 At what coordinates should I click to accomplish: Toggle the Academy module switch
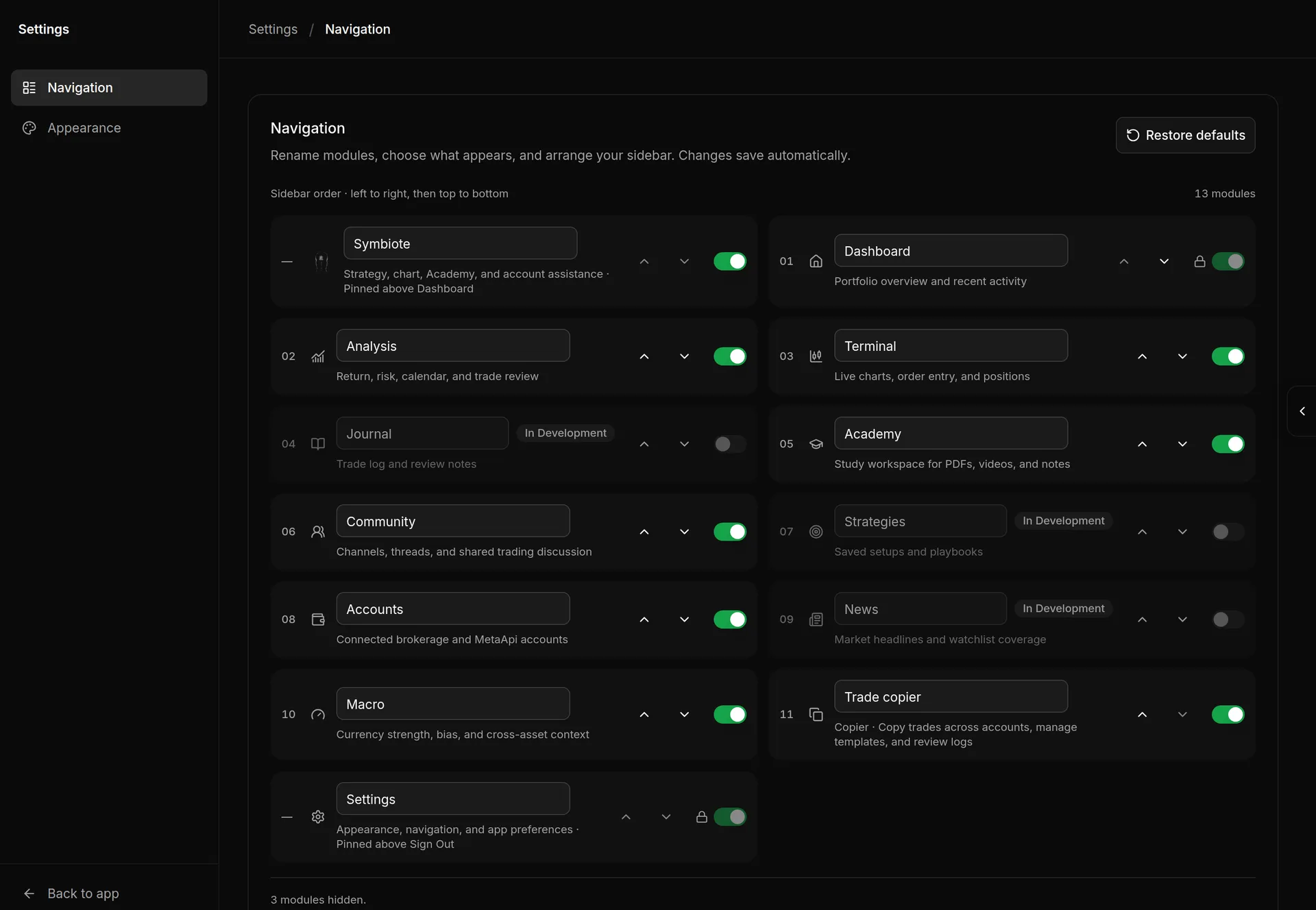(1228, 444)
